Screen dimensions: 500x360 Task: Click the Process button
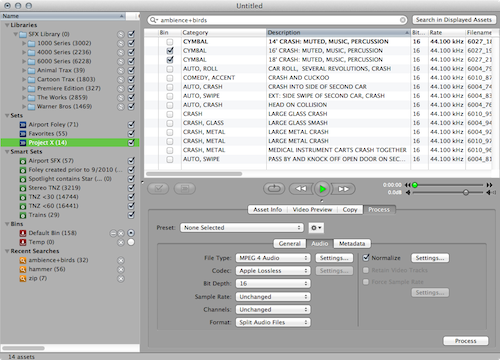pyautogui.click(x=466, y=341)
